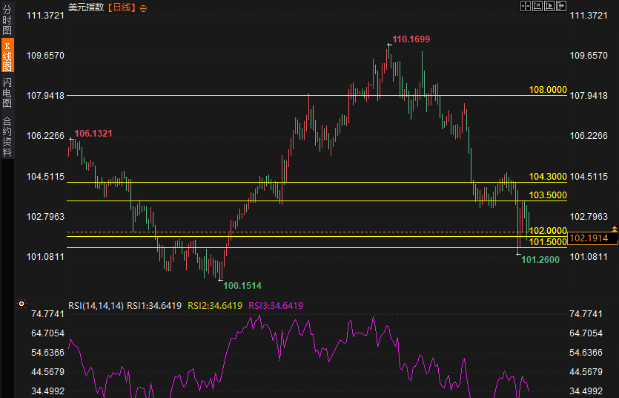Click 54.6366 on the left RSI axis

point(48,353)
